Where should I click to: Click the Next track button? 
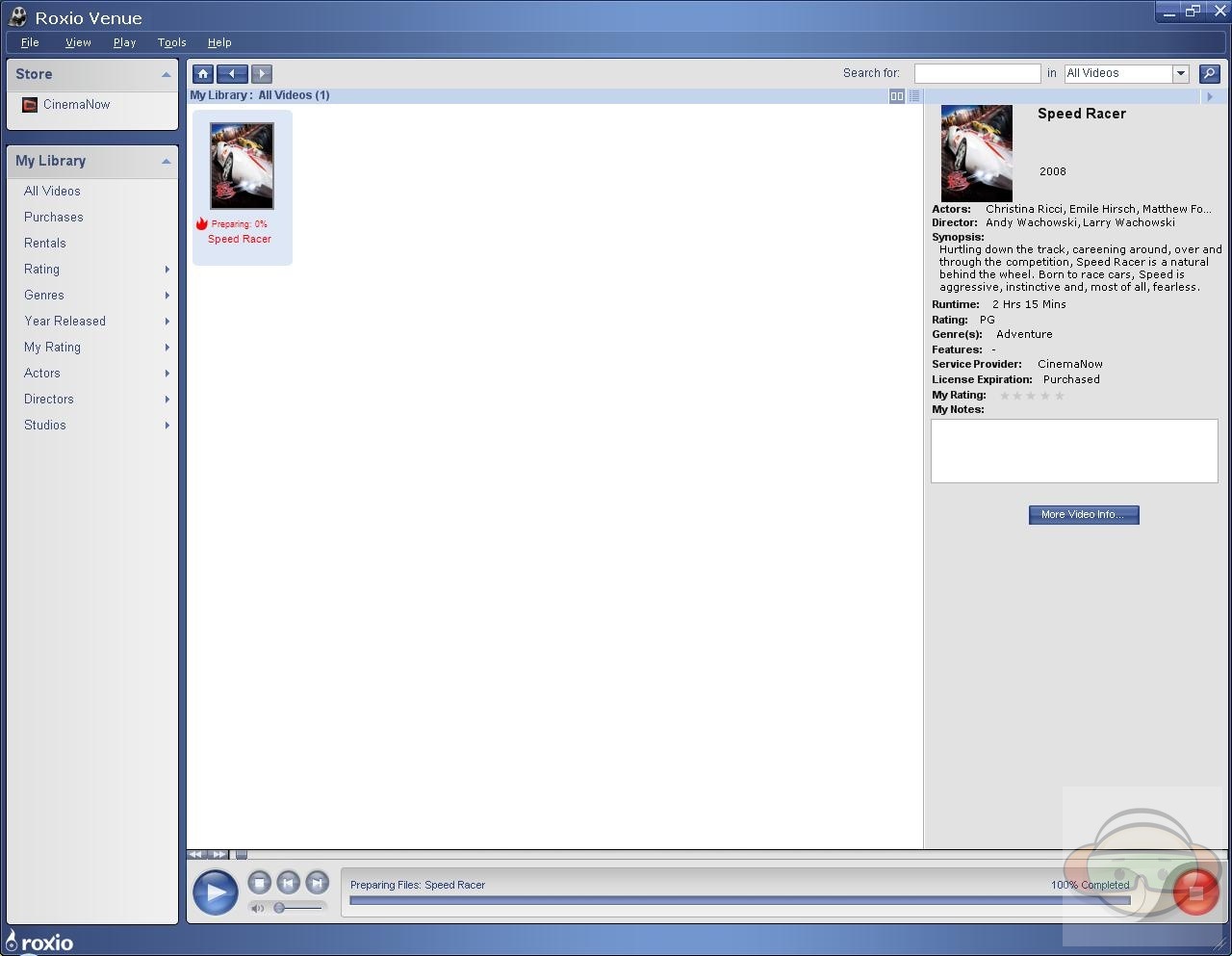tap(317, 883)
